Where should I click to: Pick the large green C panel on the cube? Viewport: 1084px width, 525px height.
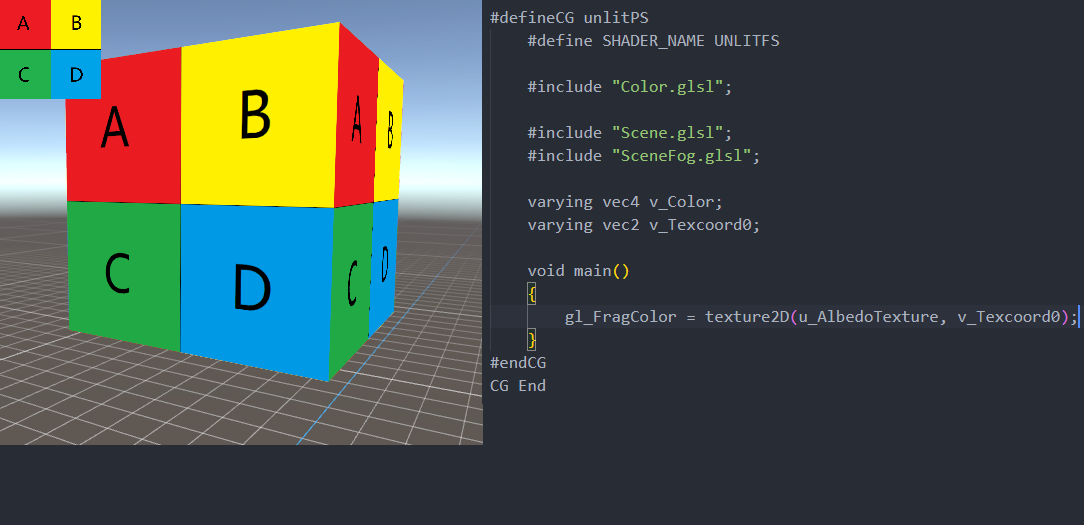coord(120,272)
